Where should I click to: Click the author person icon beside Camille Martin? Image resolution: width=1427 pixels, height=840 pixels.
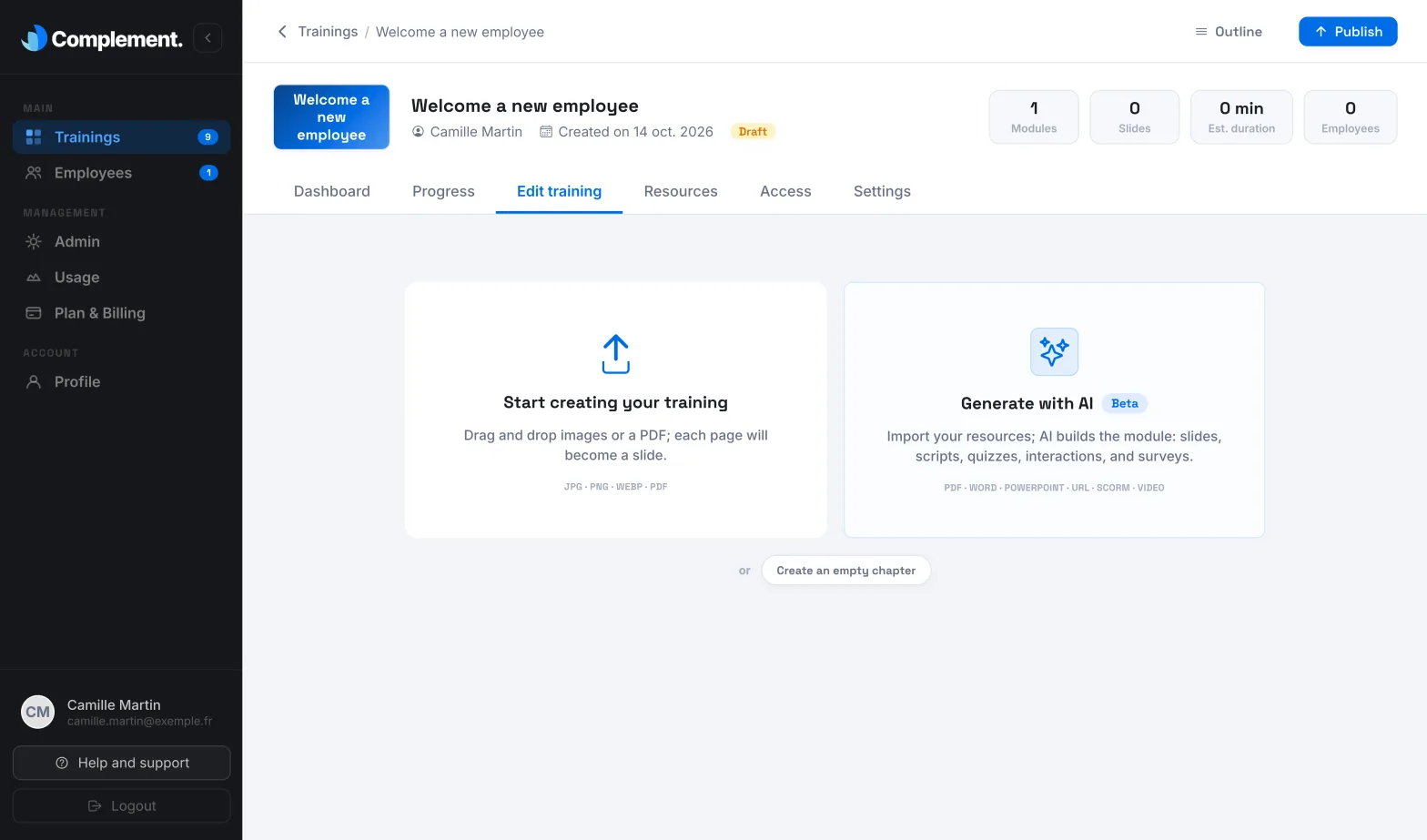click(419, 132)
